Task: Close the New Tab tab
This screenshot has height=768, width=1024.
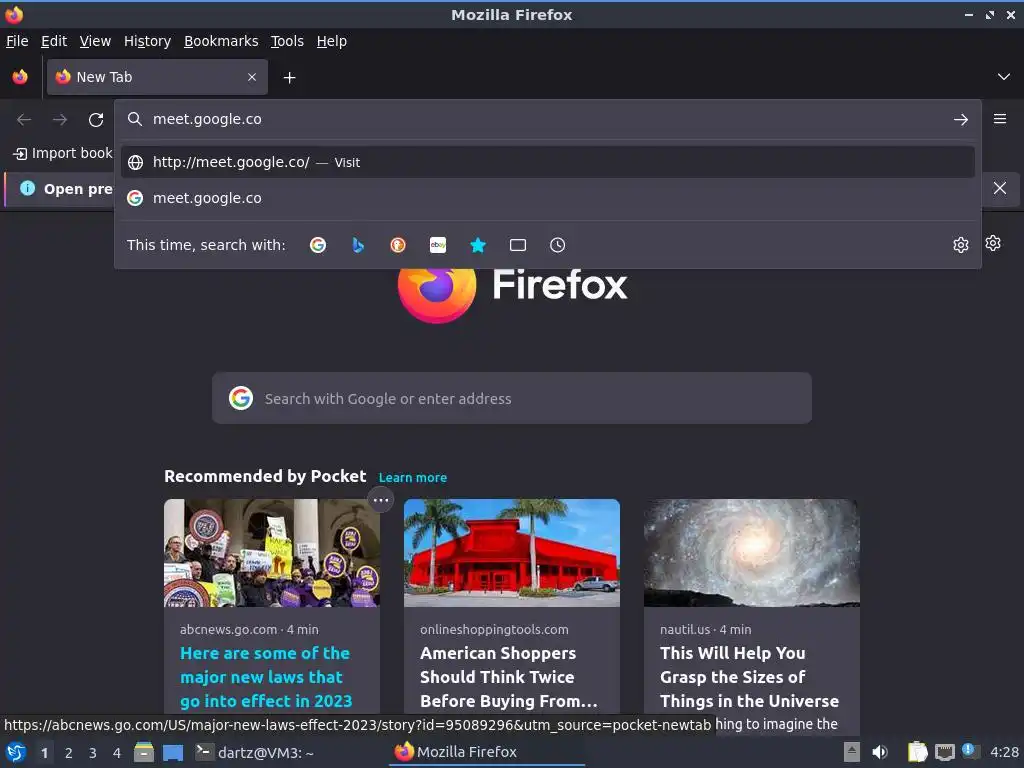Action: tap(252, 77)
